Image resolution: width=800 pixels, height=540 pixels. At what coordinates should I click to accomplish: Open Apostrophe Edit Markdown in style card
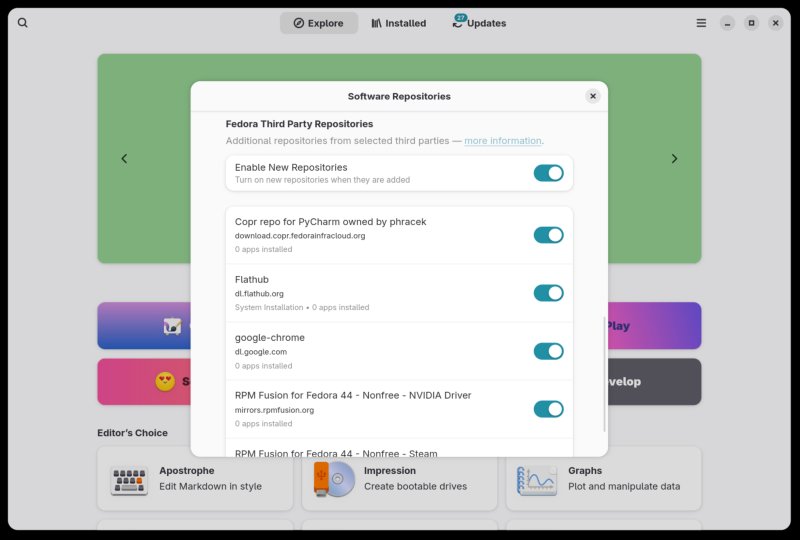click(195, 478)
